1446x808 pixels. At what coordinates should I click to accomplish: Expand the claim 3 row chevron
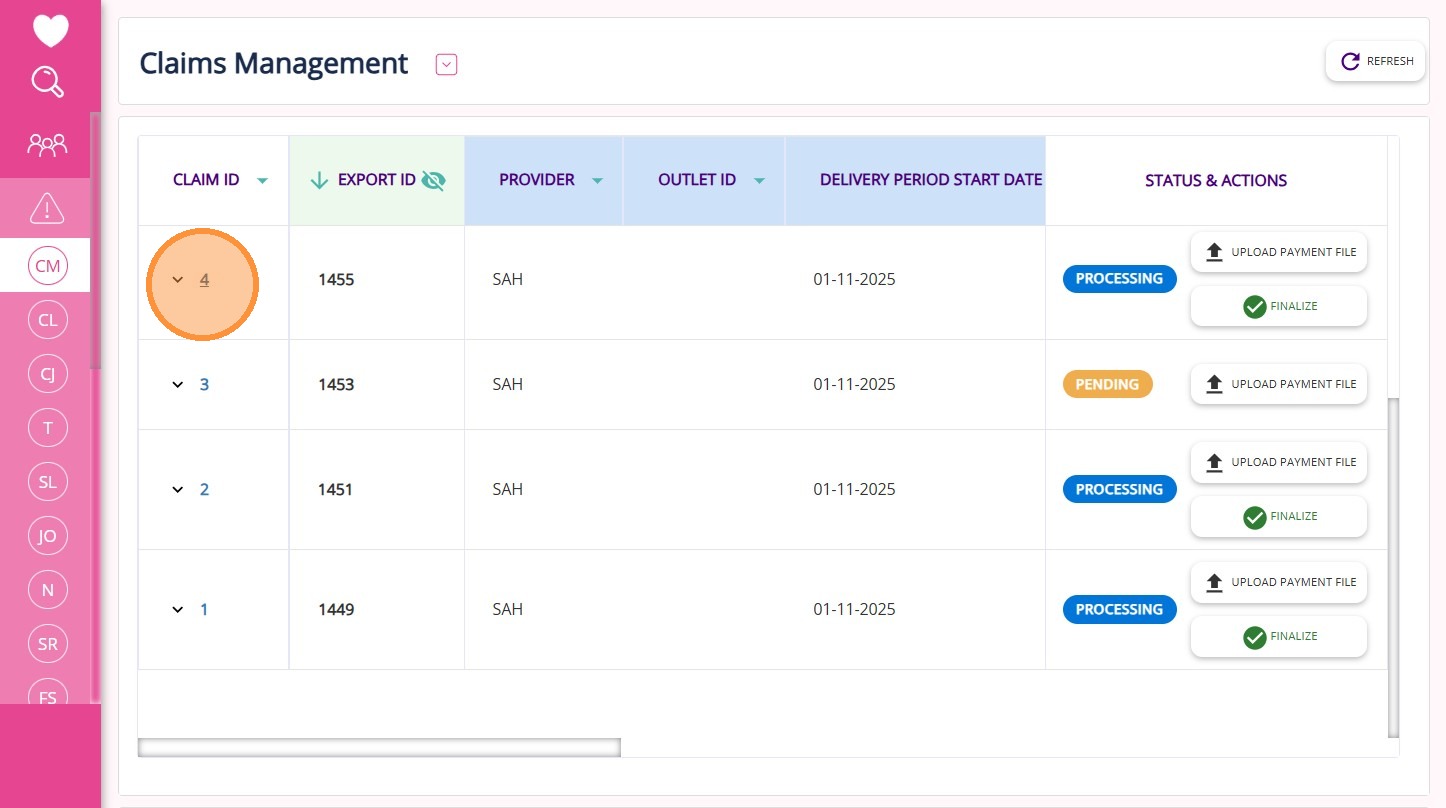[x=178, y=384]
